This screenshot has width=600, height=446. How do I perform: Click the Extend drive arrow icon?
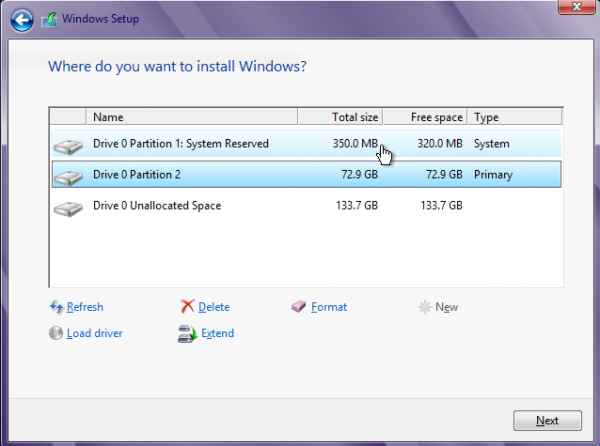click(x=188, y=334)
